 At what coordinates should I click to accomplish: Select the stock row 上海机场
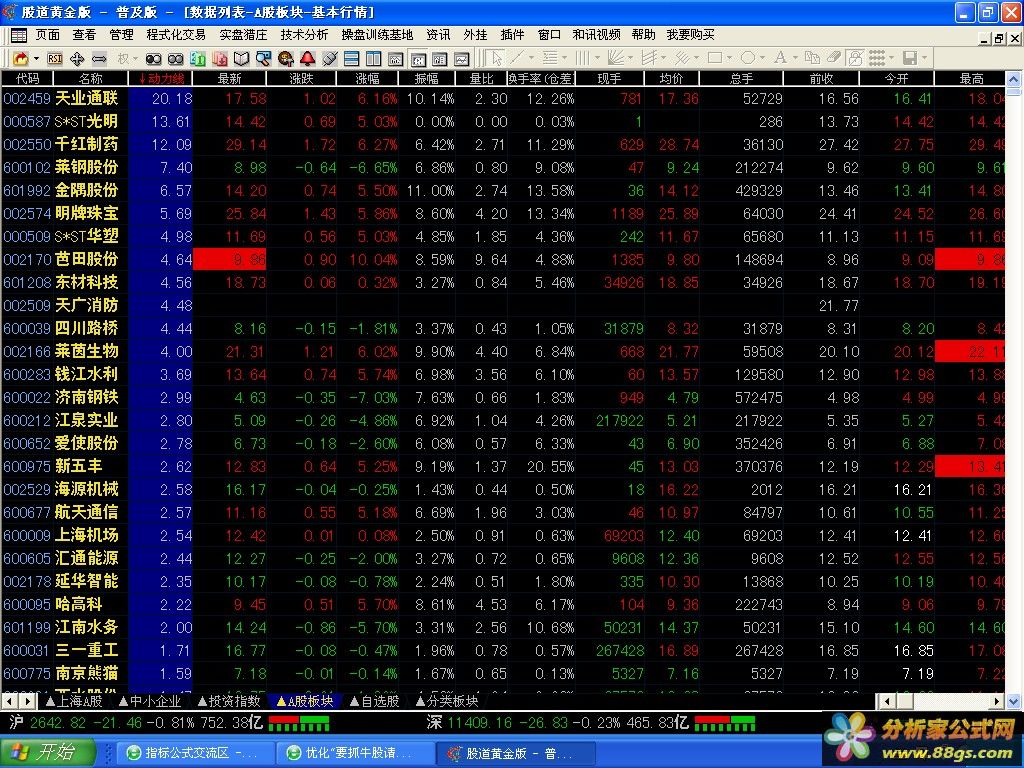pos(503,536)
